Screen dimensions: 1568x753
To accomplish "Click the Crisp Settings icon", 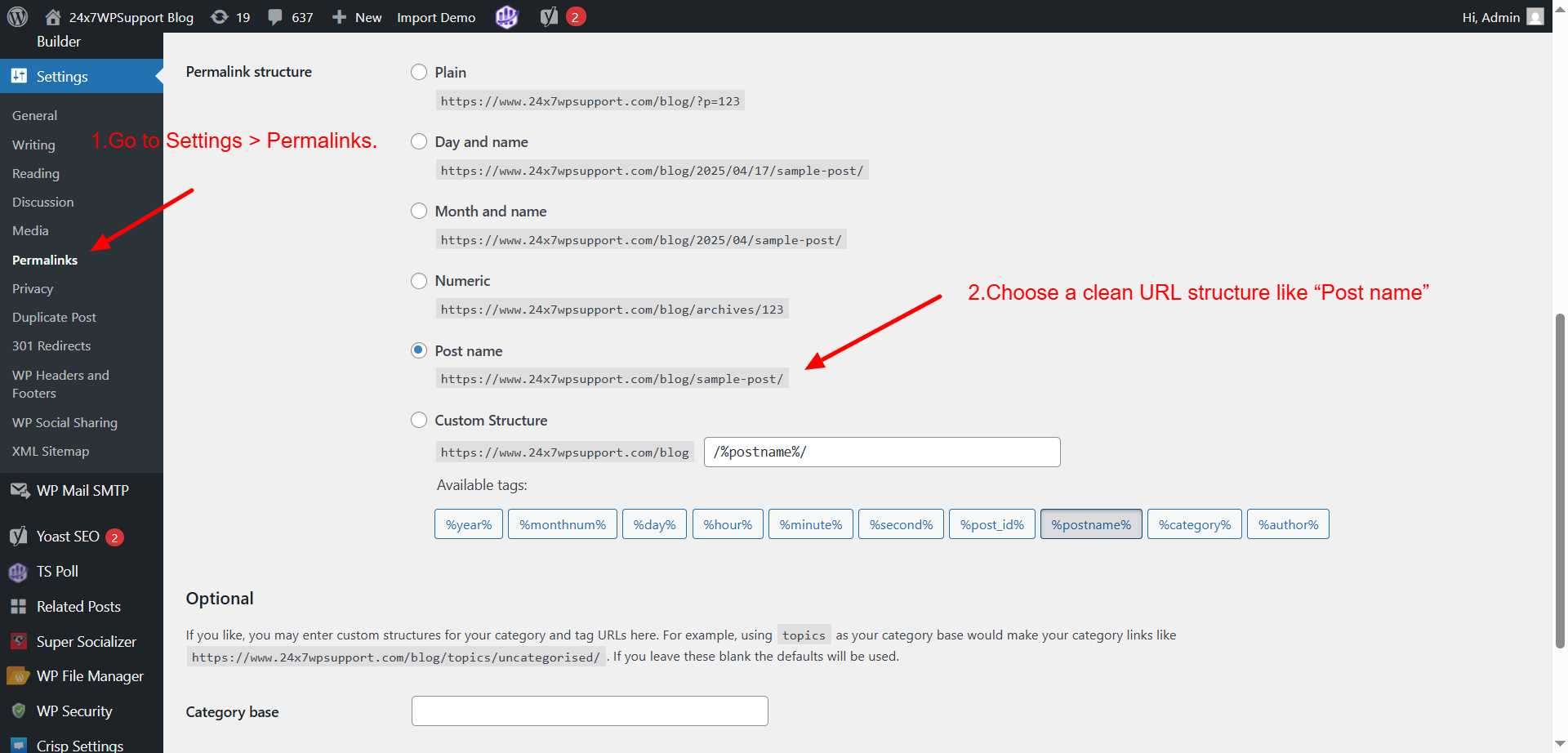I will [x=18, y=745].
